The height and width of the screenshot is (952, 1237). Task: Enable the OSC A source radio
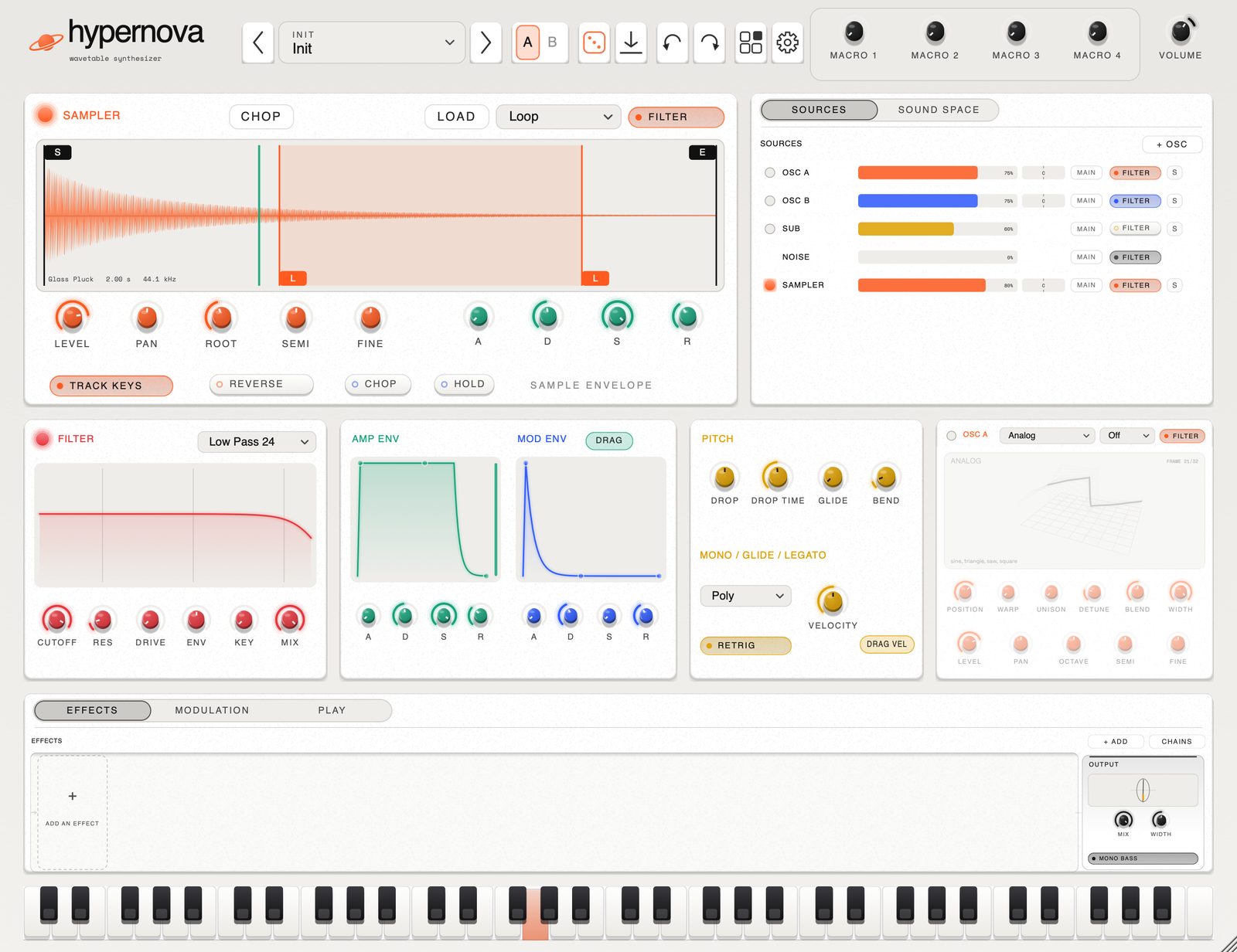click(x=769, y=173)
